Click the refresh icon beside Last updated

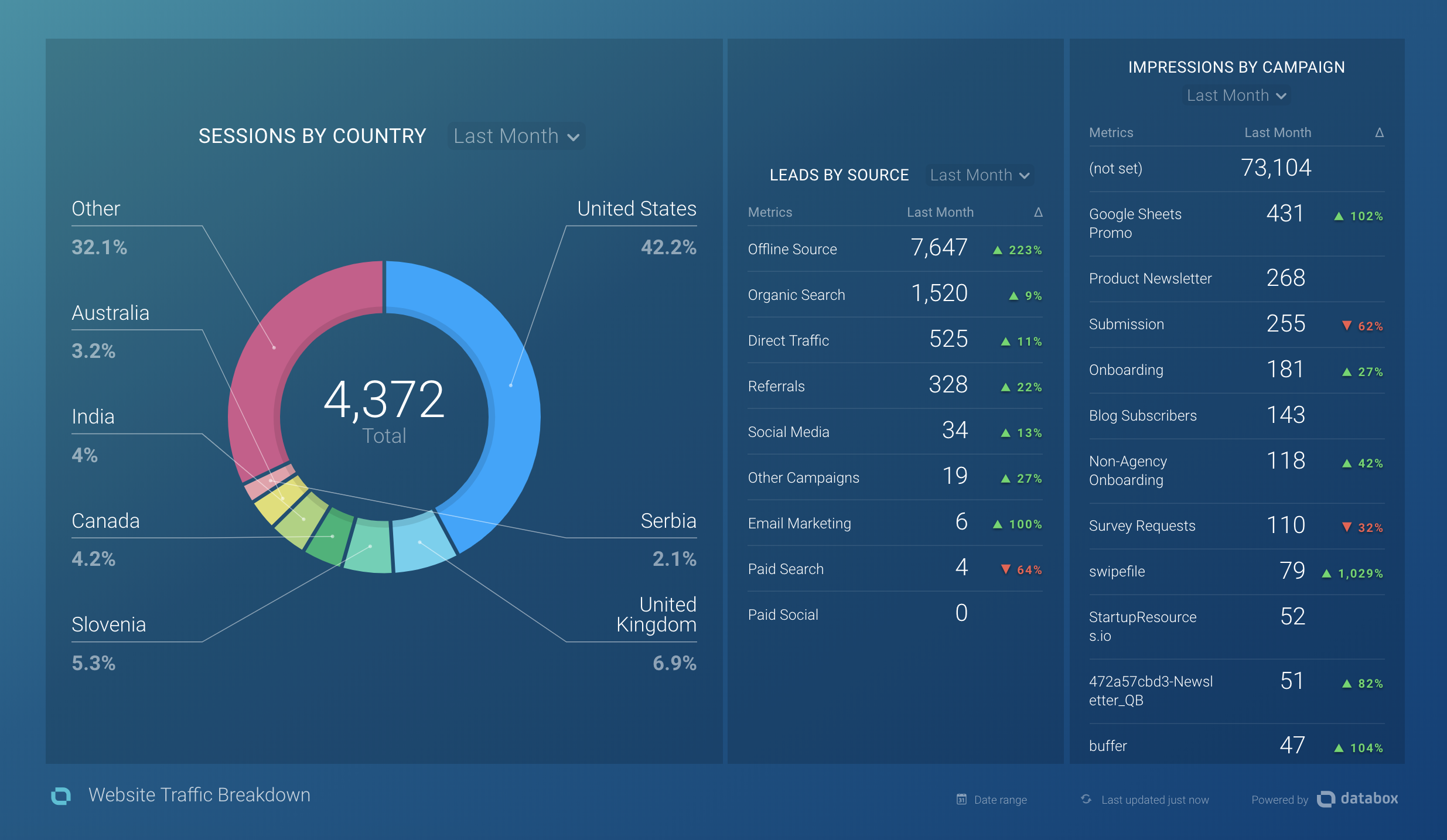pos(1086,799)
